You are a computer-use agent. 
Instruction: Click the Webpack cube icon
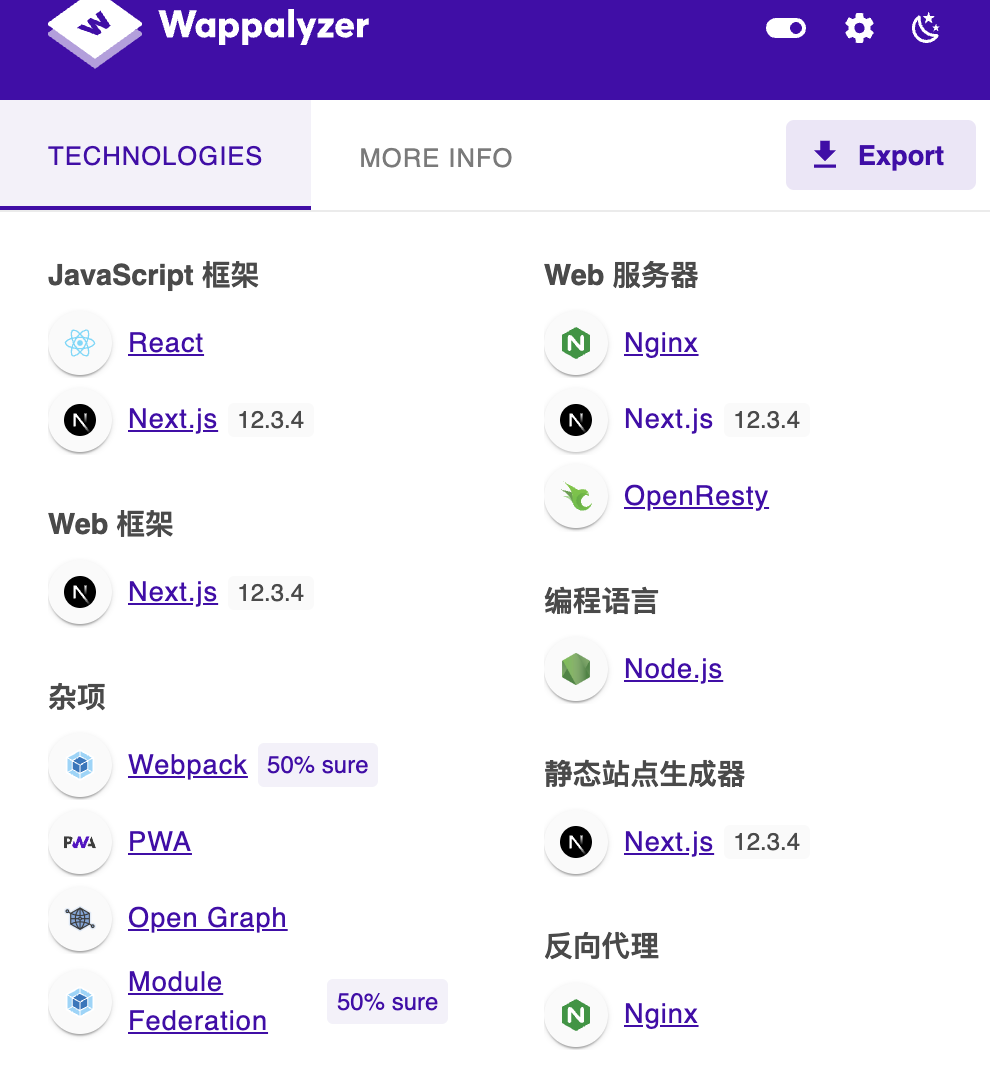(80, 765)
